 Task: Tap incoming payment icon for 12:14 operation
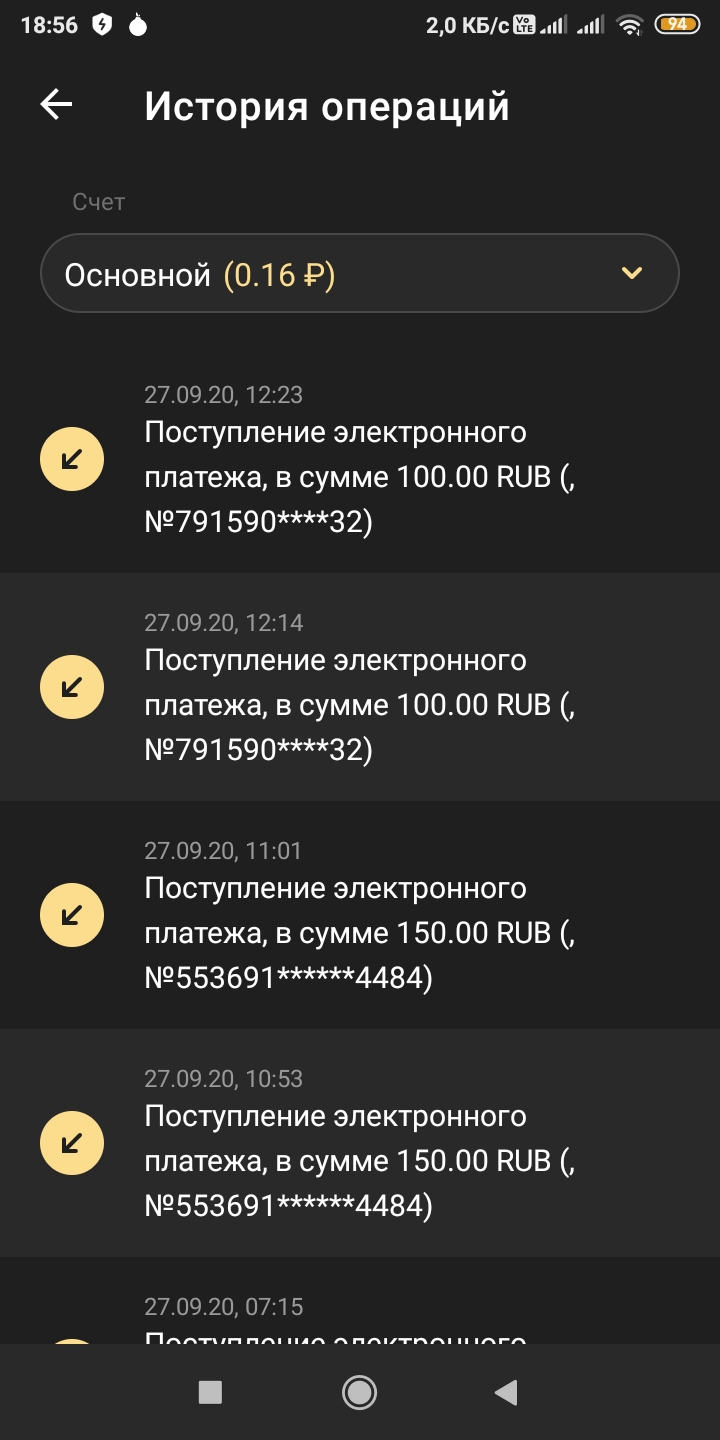(72, 687)
